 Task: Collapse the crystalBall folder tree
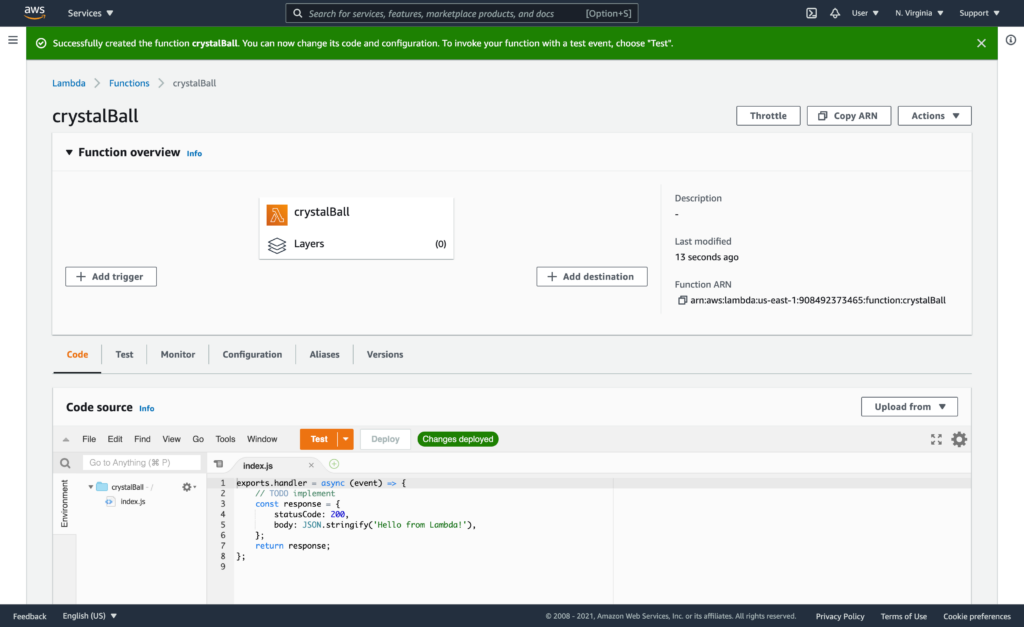click(91, 487)
